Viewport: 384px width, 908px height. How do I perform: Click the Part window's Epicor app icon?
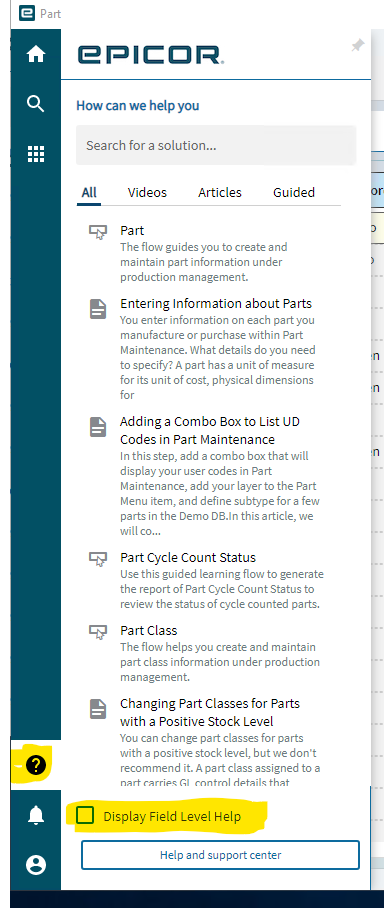click(27, 13)
